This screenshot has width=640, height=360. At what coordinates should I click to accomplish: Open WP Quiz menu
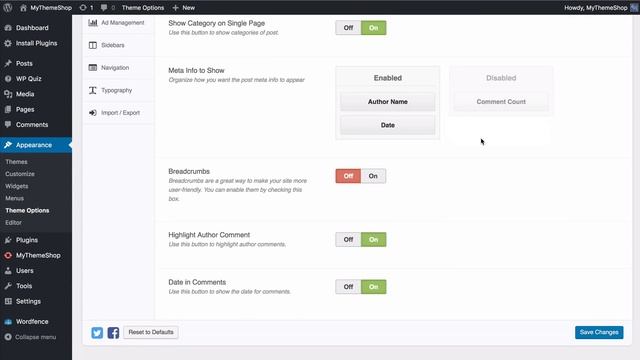coord(29,79)
